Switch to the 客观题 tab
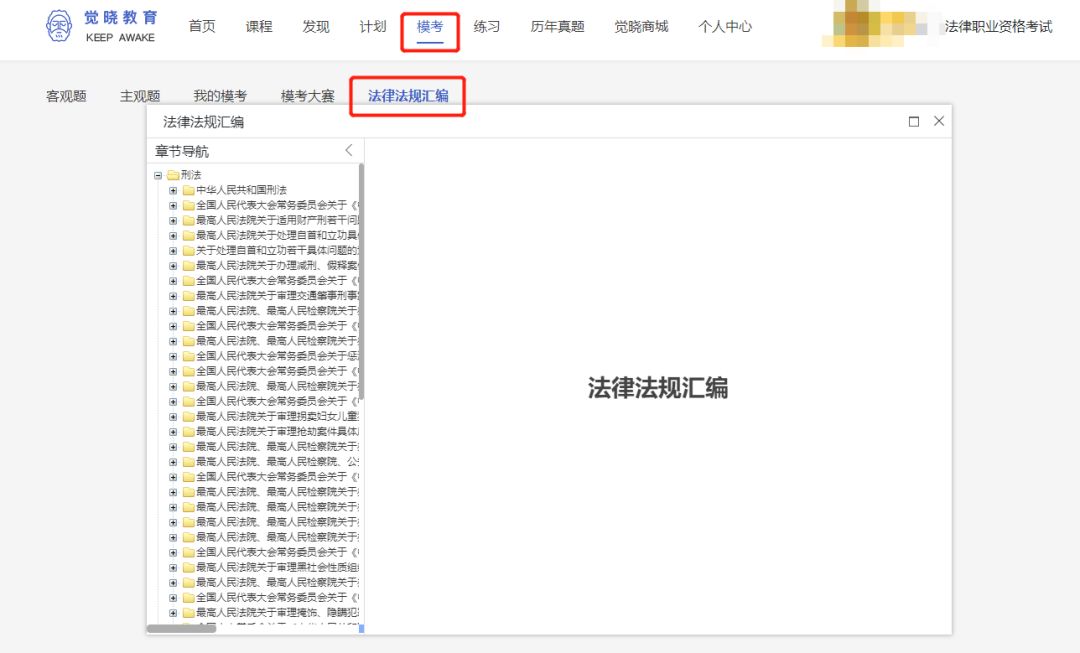 pos(63,94)
